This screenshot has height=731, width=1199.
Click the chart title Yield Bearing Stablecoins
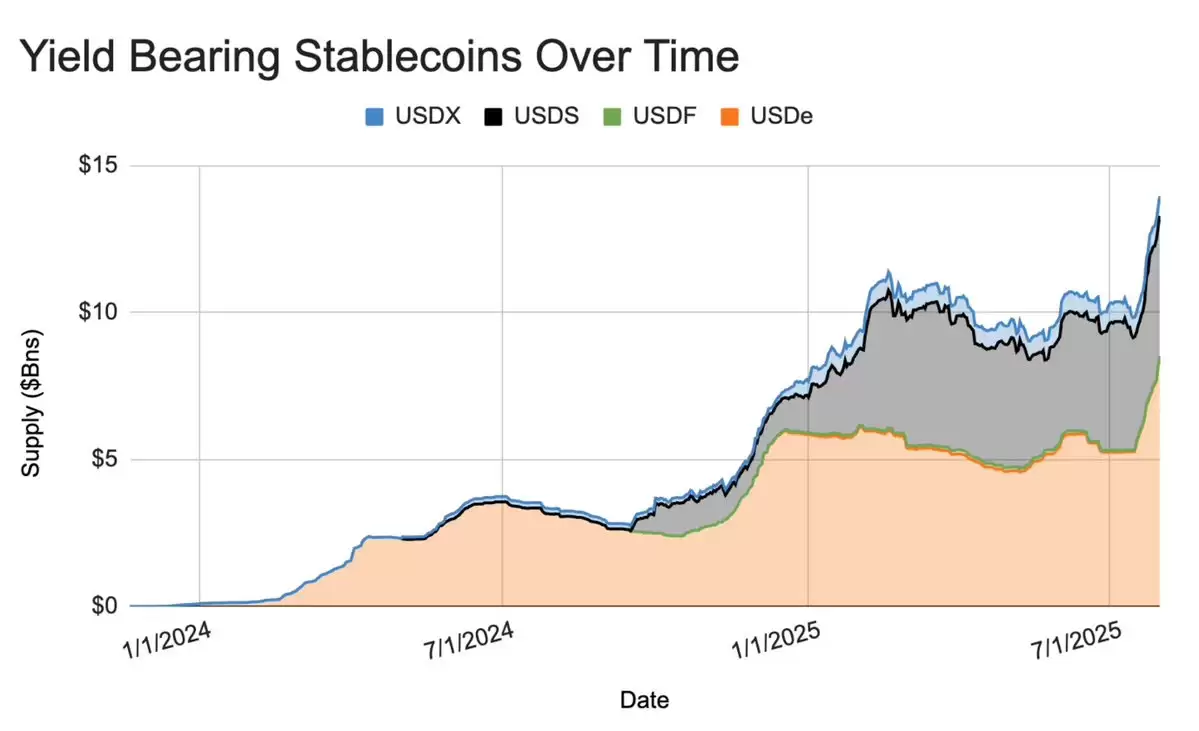point(379,57)
